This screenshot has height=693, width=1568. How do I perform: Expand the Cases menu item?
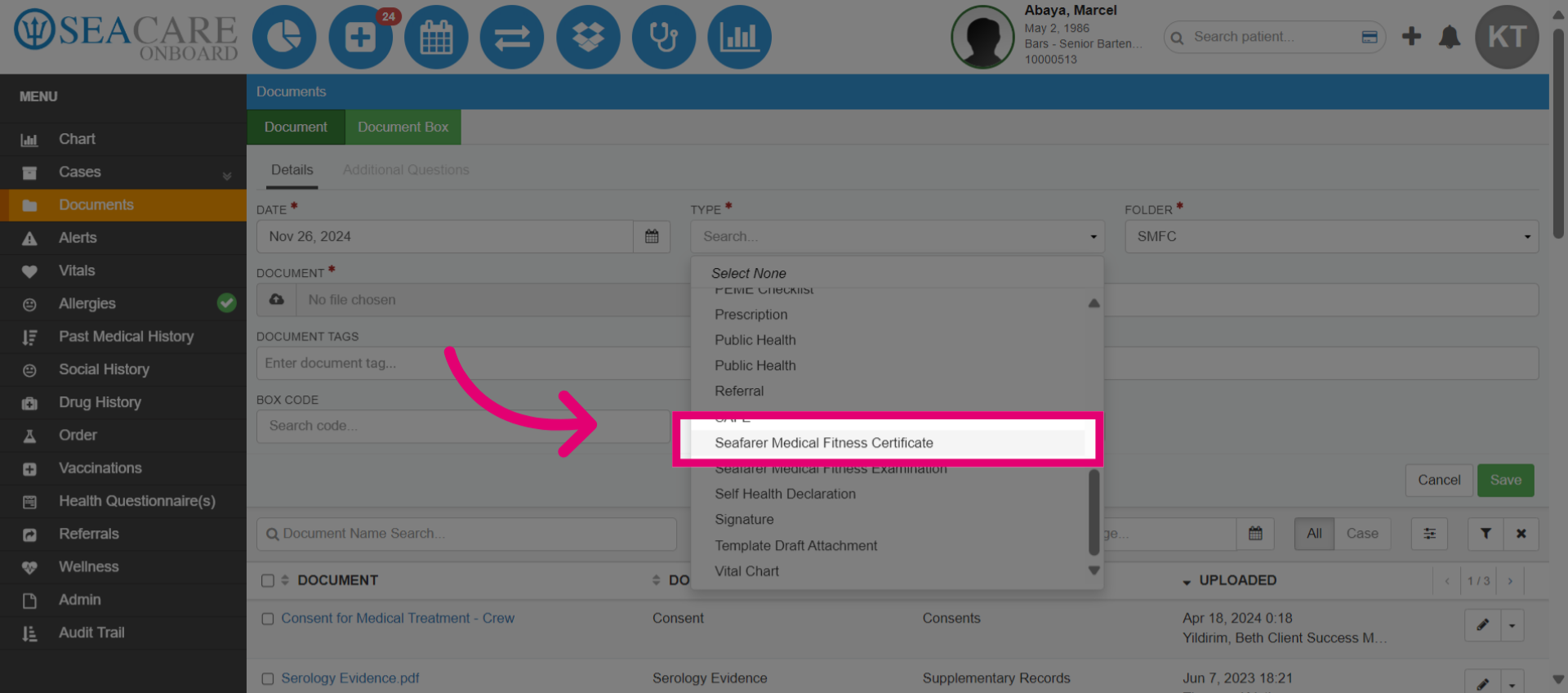coord(123,172)
